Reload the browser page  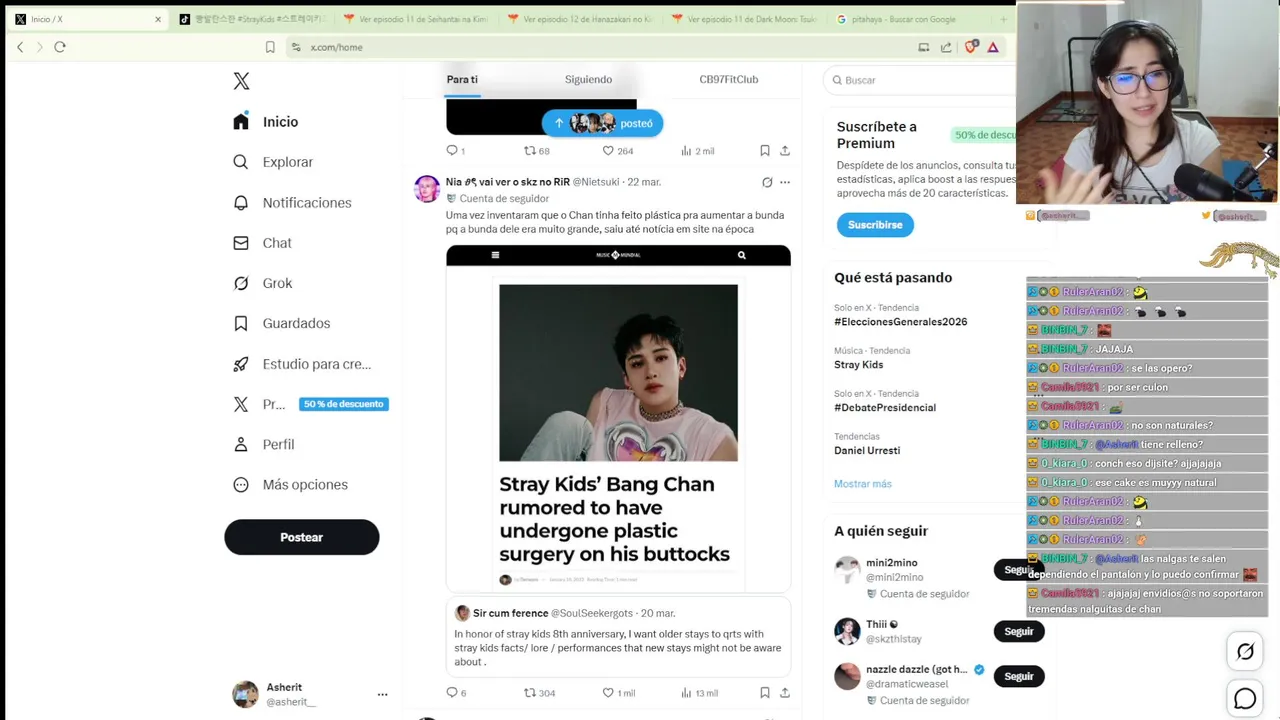[x=60, y=47]
